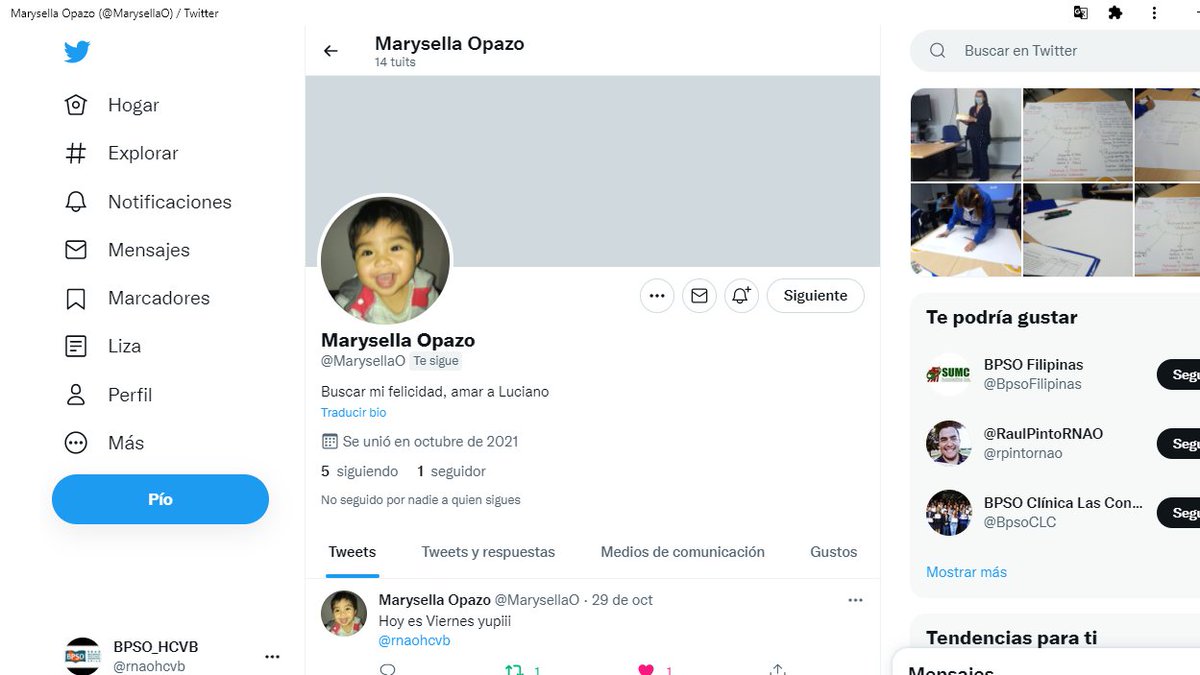Image resolution: width=1200 pixels, height=675 pixels.
Task: Go back using the arrow icon
Action: point(331,51)
